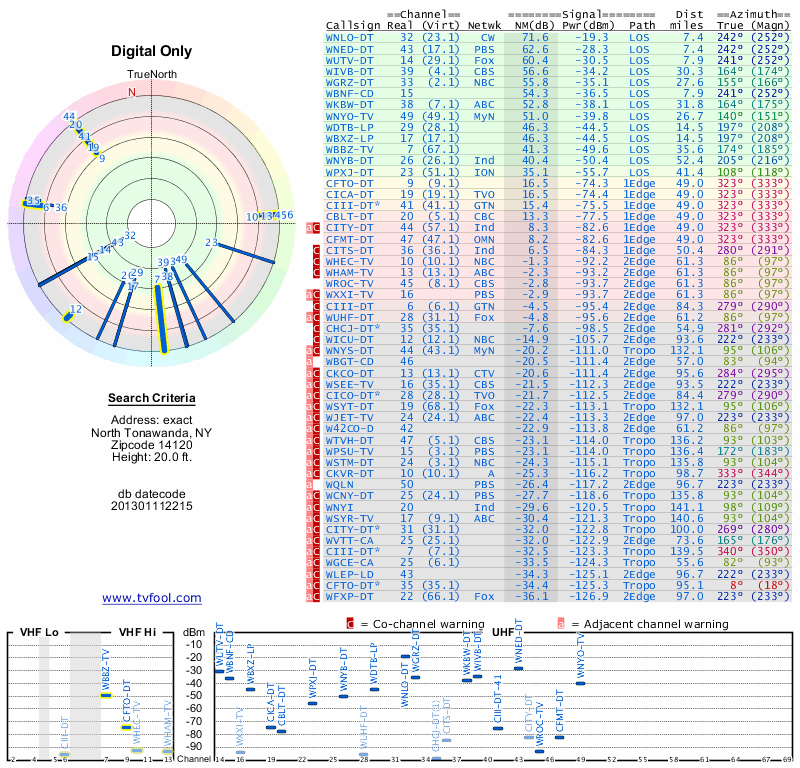Select the WFXP-DT callsign
This screenshot has height=768, width=800.
click(x=349, y=596)
